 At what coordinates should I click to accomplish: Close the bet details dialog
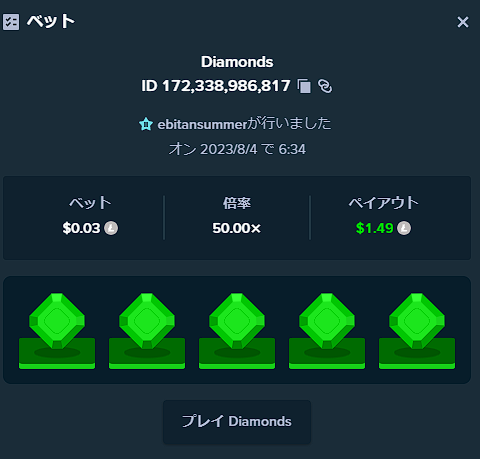[x=463, y=22]
